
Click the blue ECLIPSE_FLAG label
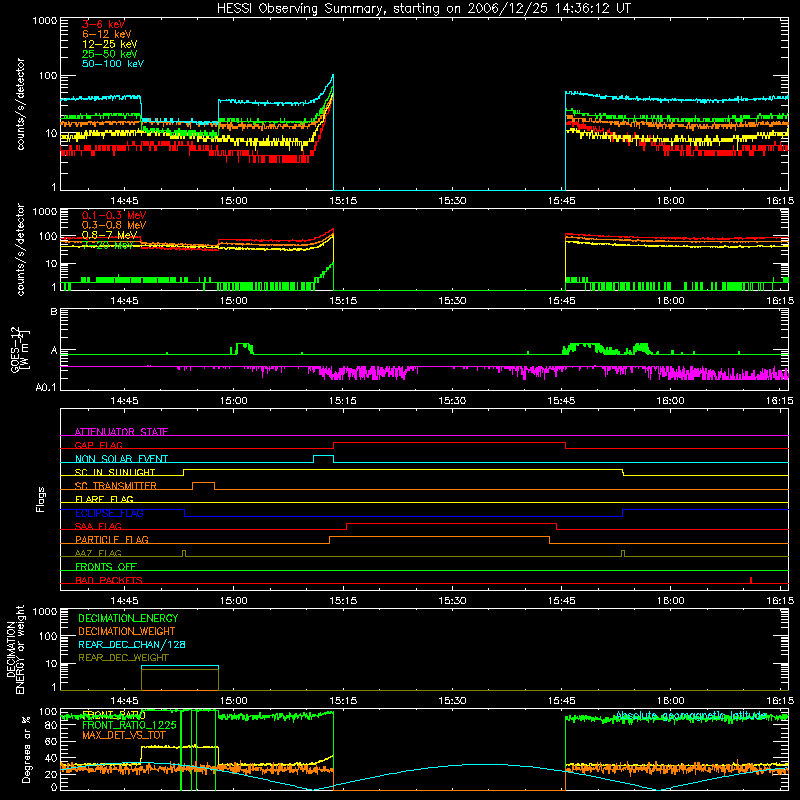109,513
